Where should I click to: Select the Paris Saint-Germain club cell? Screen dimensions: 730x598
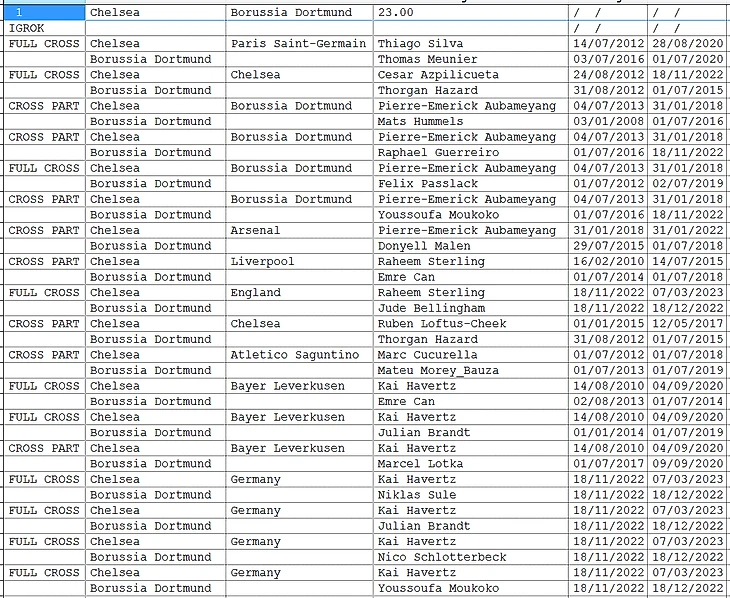(299, 44)
